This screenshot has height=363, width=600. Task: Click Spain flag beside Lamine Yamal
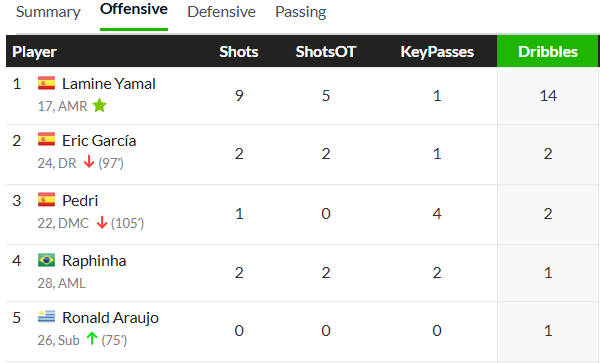[46, 83]
